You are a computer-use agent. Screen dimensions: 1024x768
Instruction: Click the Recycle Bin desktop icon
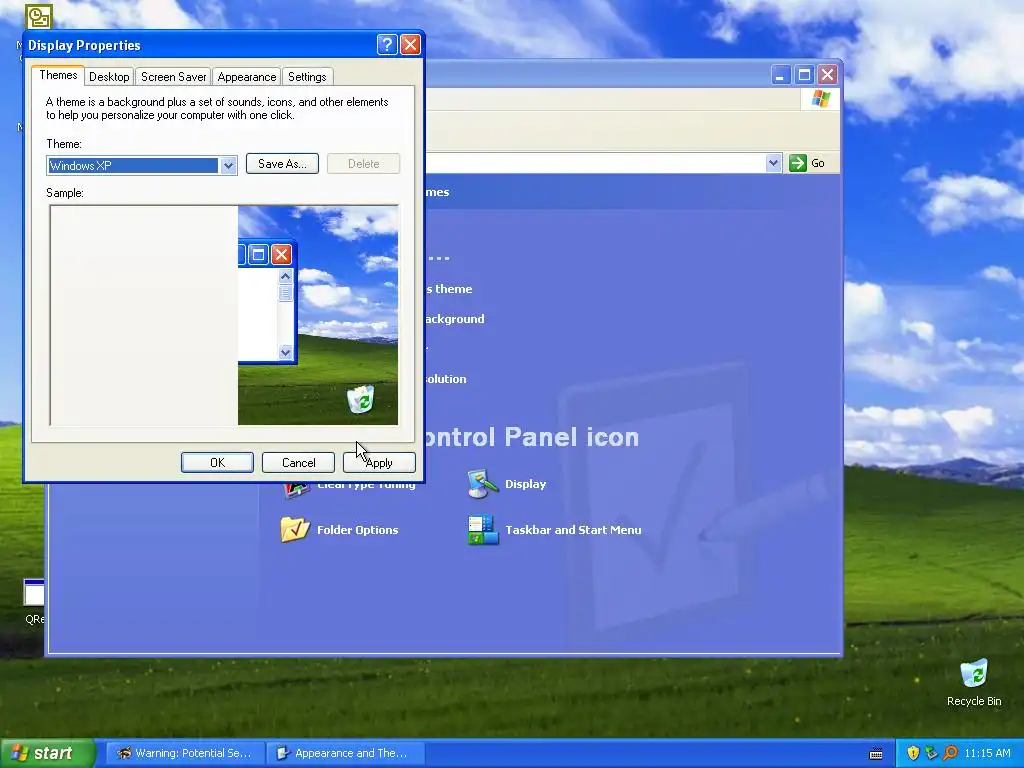pos(974,674)
